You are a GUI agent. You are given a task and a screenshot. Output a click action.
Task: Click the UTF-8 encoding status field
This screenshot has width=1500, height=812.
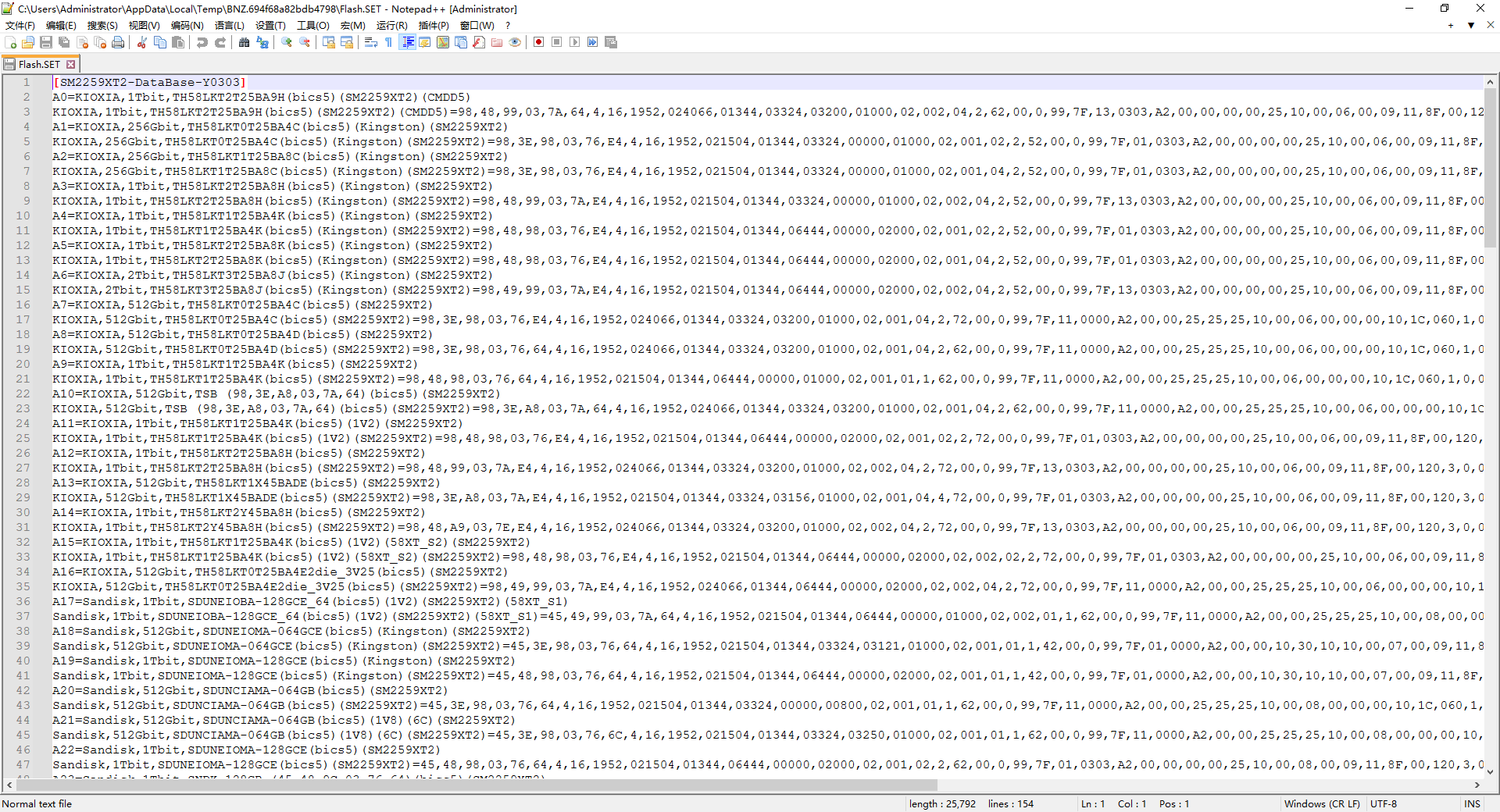pos(1384,803)
